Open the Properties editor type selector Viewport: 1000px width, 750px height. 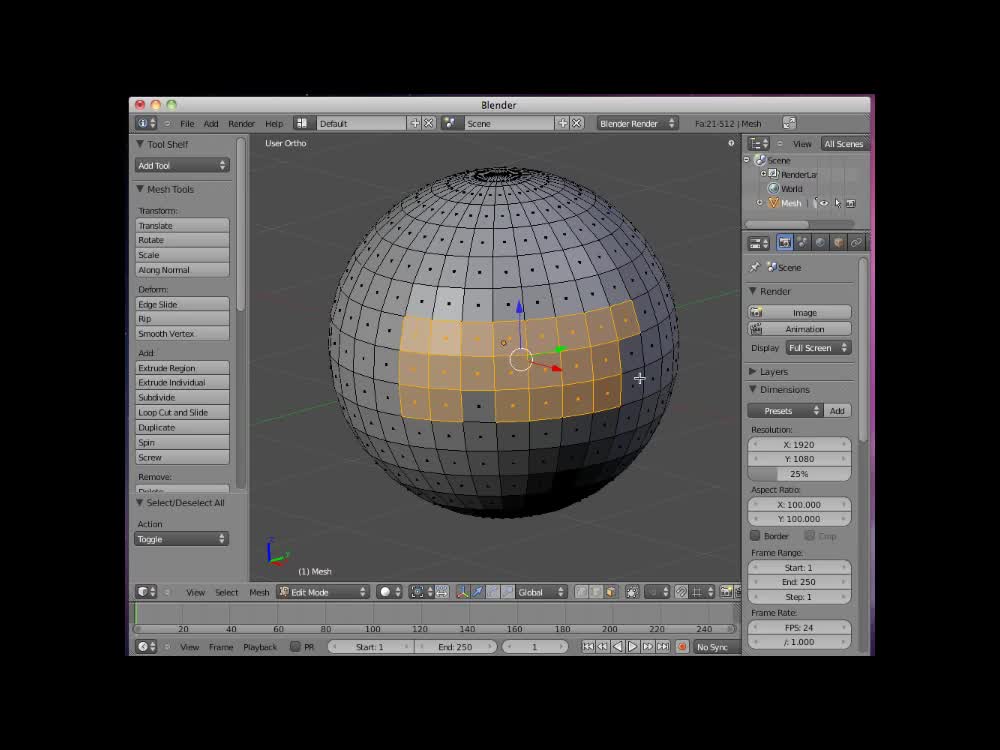coord(758,243)
